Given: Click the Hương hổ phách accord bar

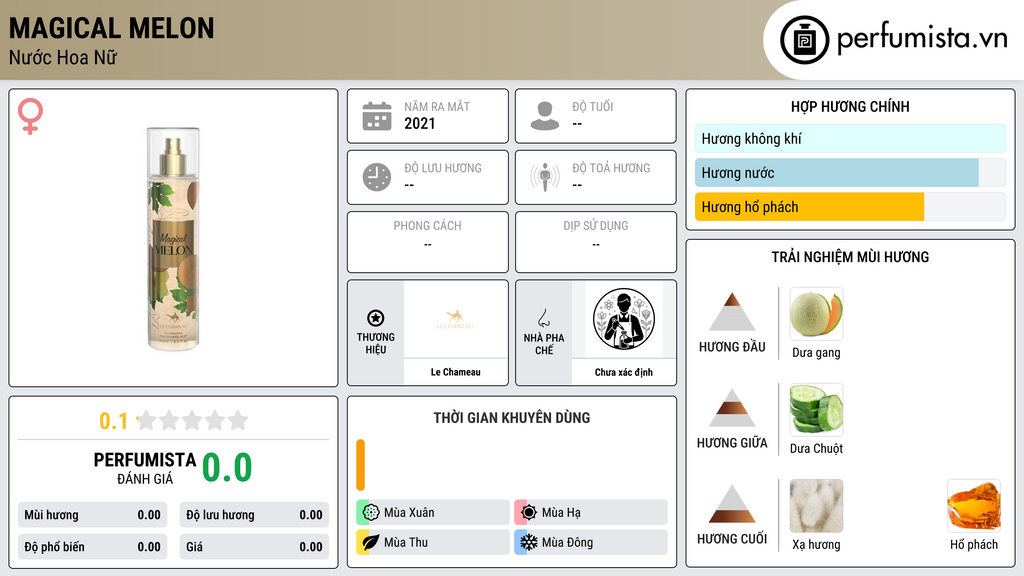Looking at the screenshot, I should 850,207.
